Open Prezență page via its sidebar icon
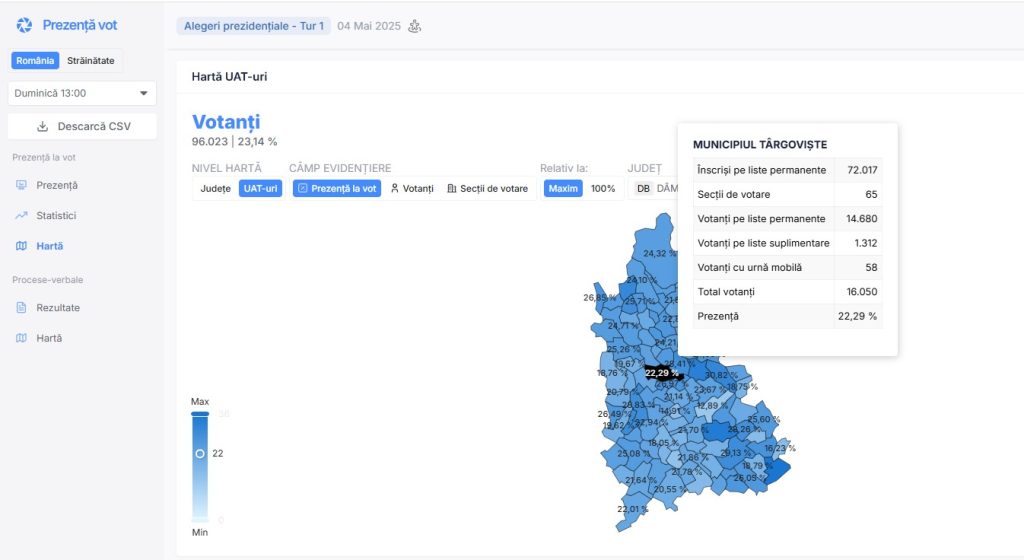1024x560 pixels. click(x=22, y=185)
